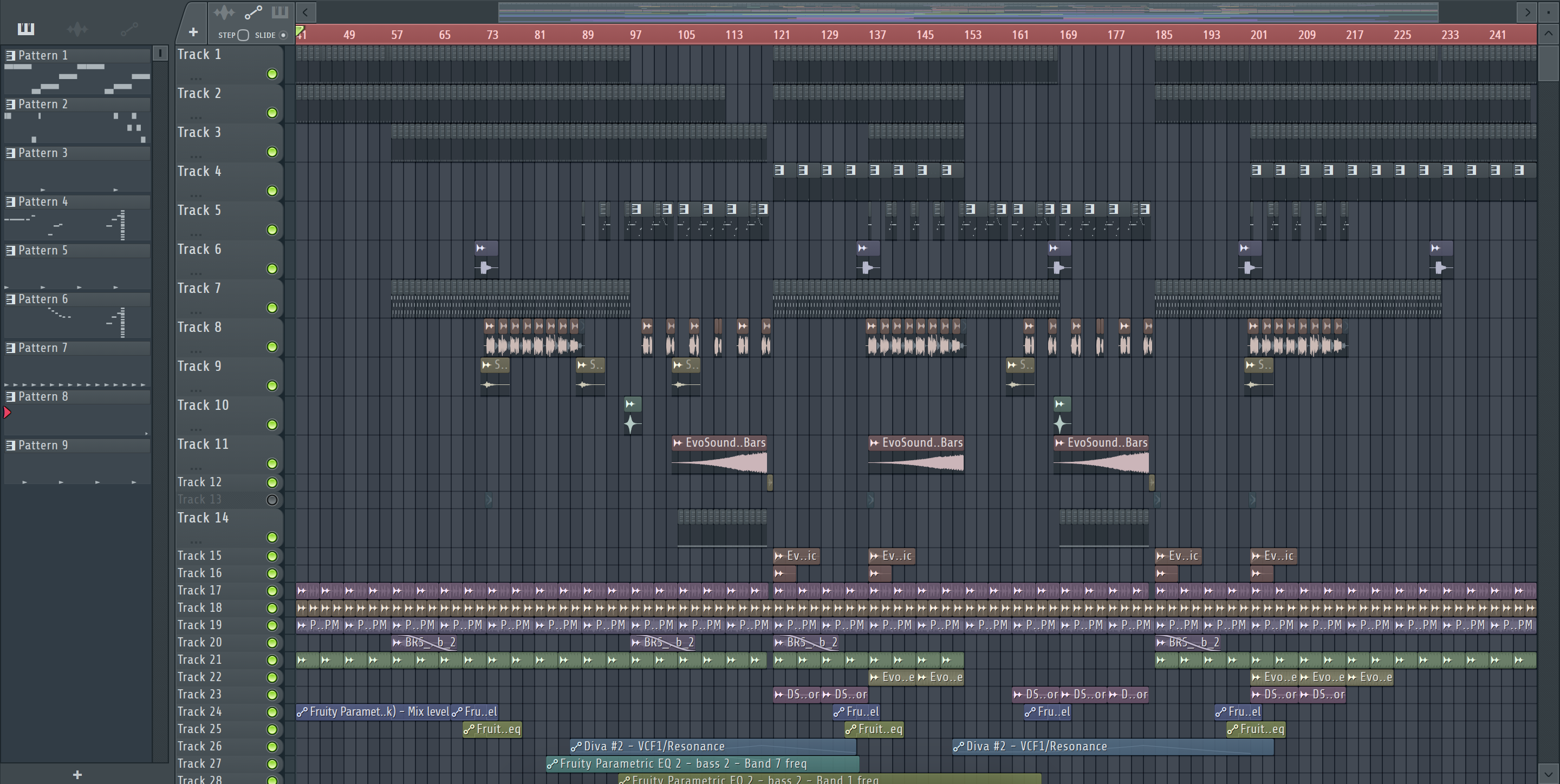Click the vertical scrollbar handle at the right

(1549, 63)
